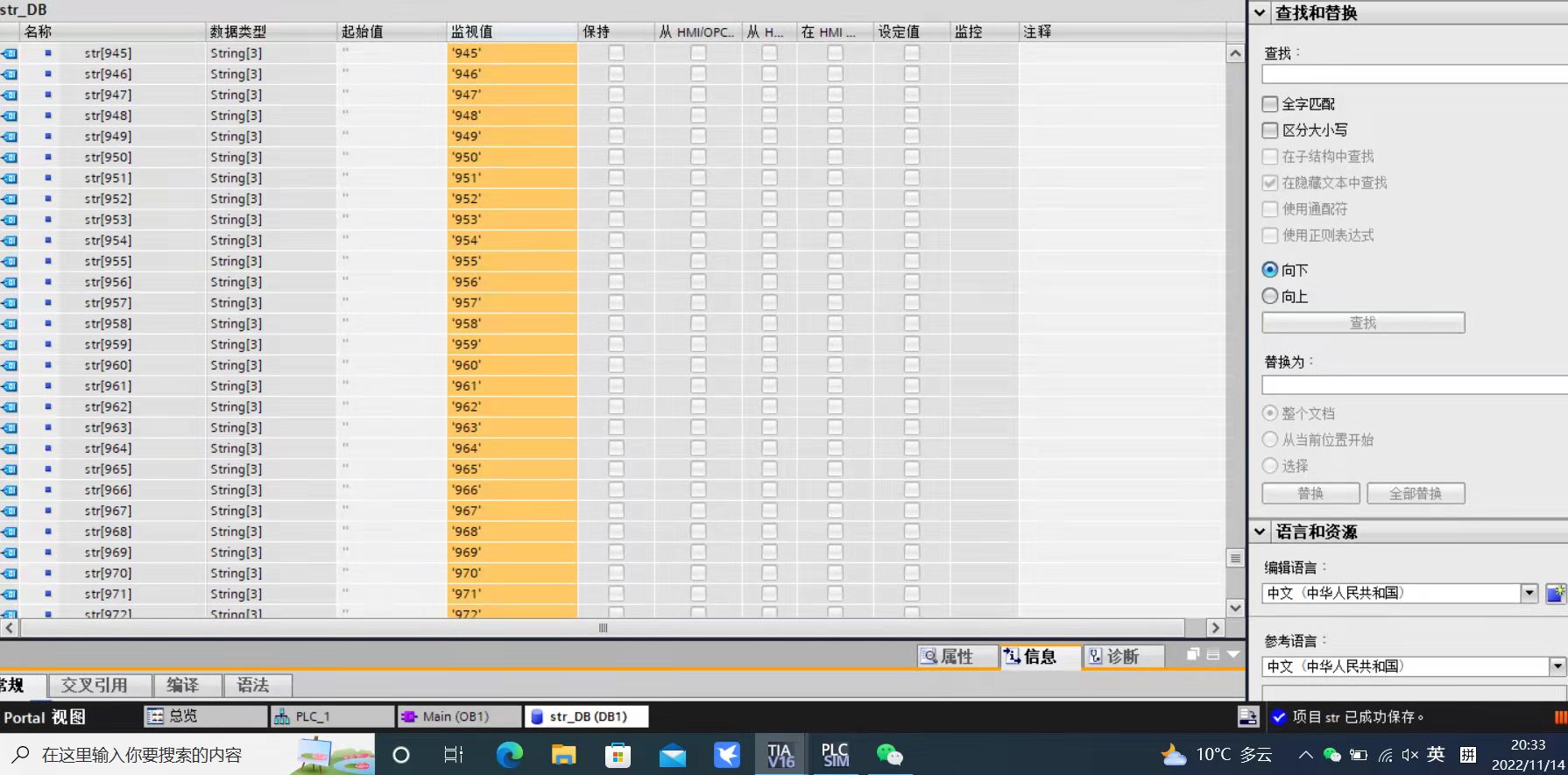Collapse the 查找和替换 panel section

1260,13
